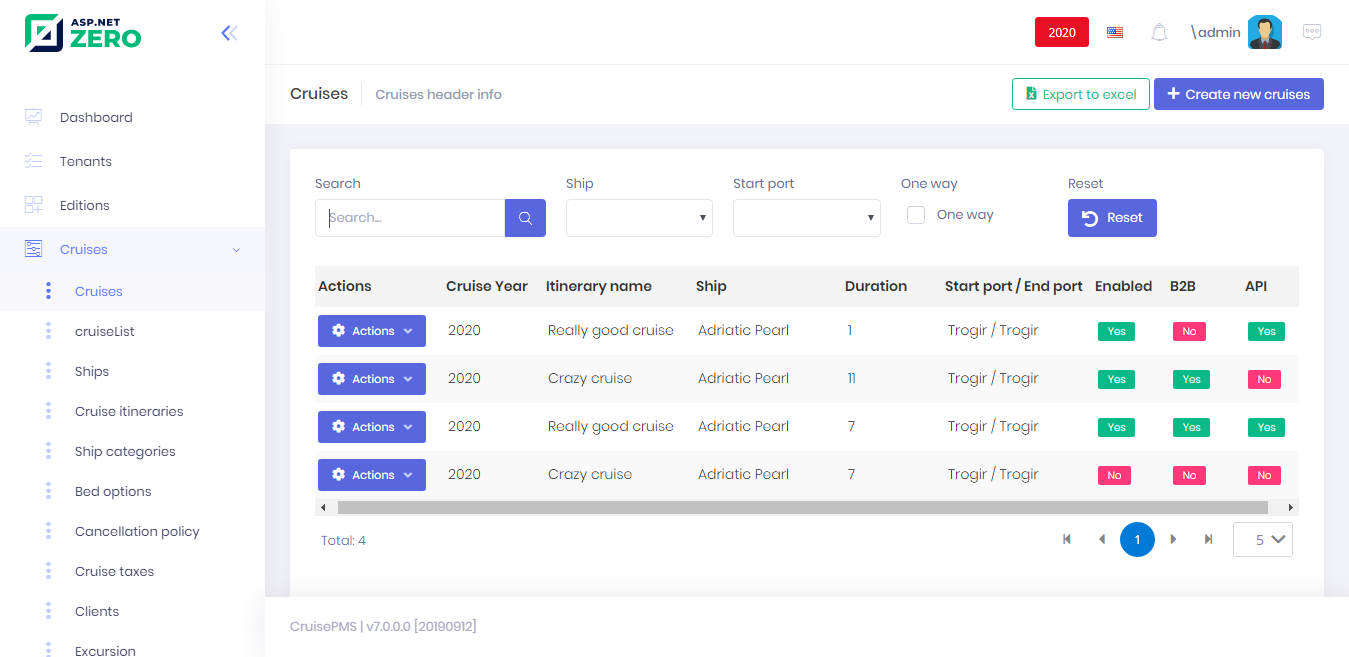
Task: Toggle the One way checkbox
Action: (x=915, y=215)
